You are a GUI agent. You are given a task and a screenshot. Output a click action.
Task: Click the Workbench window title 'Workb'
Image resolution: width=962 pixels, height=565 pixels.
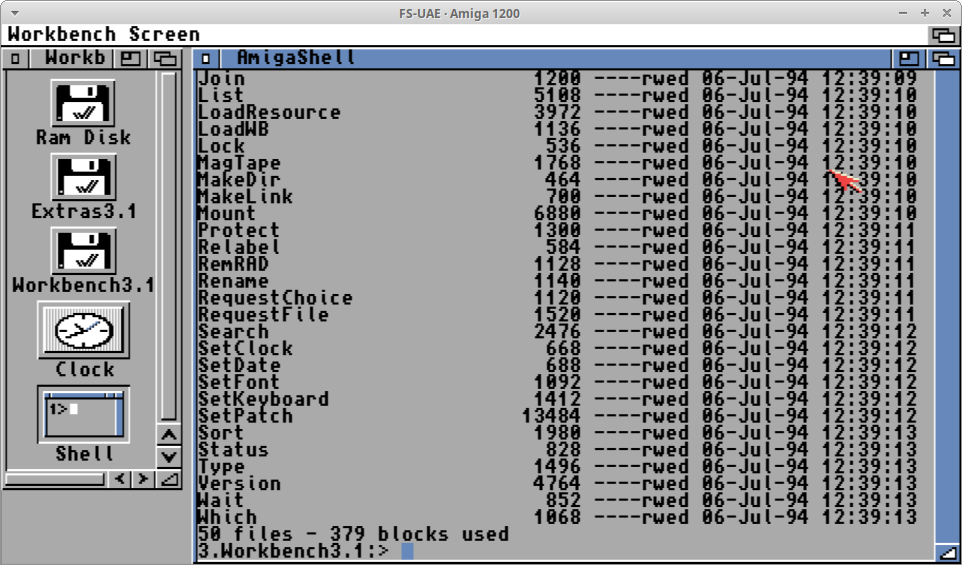[x=75, y=58]
